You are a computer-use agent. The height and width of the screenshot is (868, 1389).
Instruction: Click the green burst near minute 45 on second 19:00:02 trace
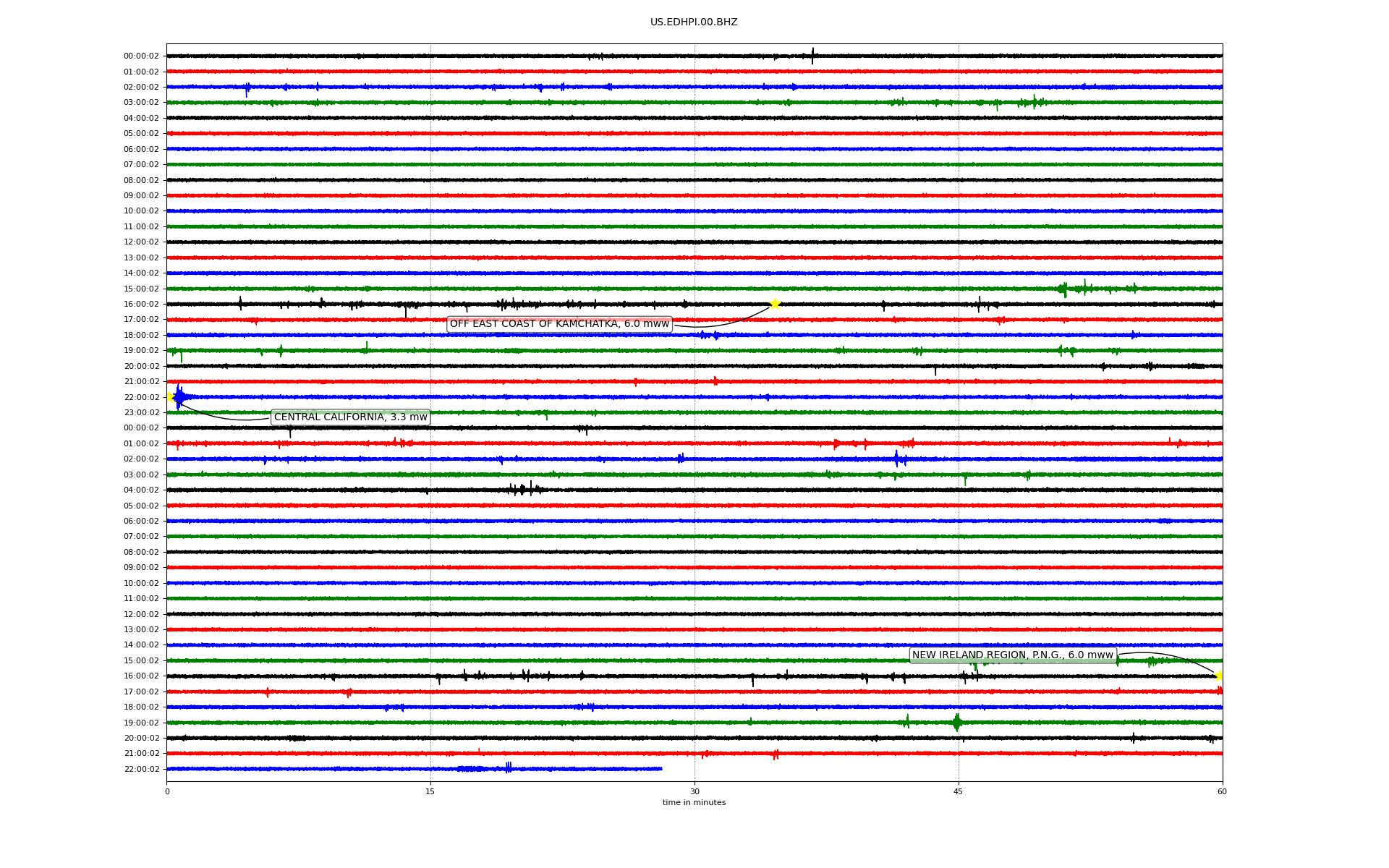point(957,722)
